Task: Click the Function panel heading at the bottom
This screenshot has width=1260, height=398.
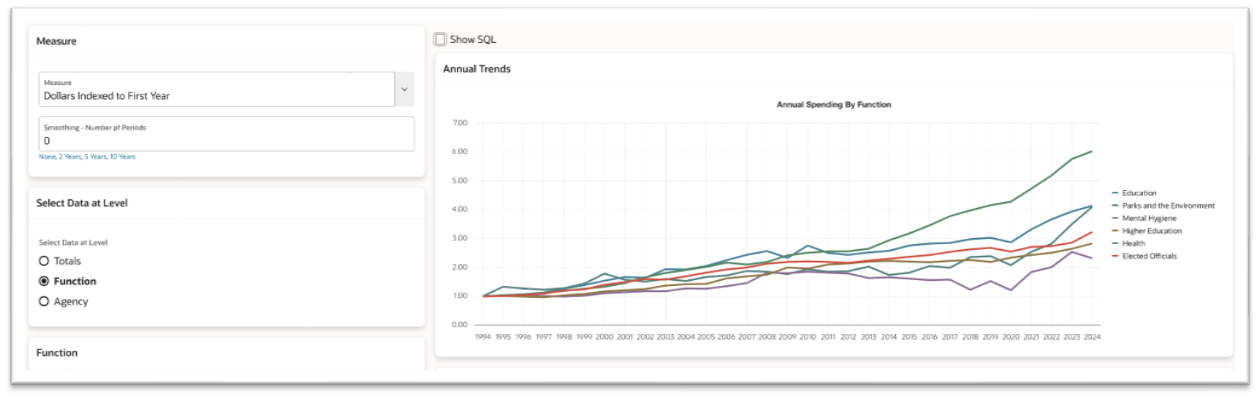Action: point(57,353)
